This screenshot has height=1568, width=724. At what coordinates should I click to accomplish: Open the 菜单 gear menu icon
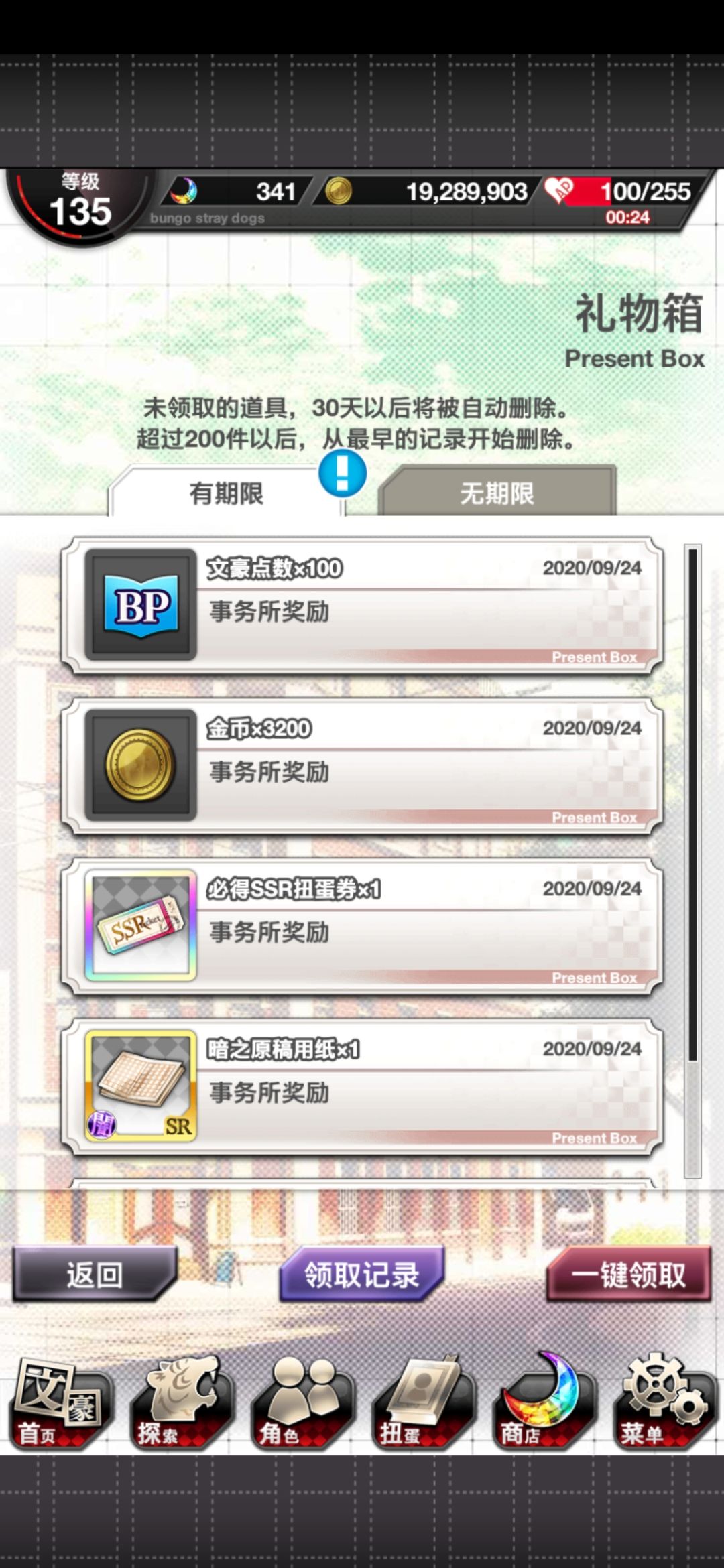click(x=664, y=1404)
